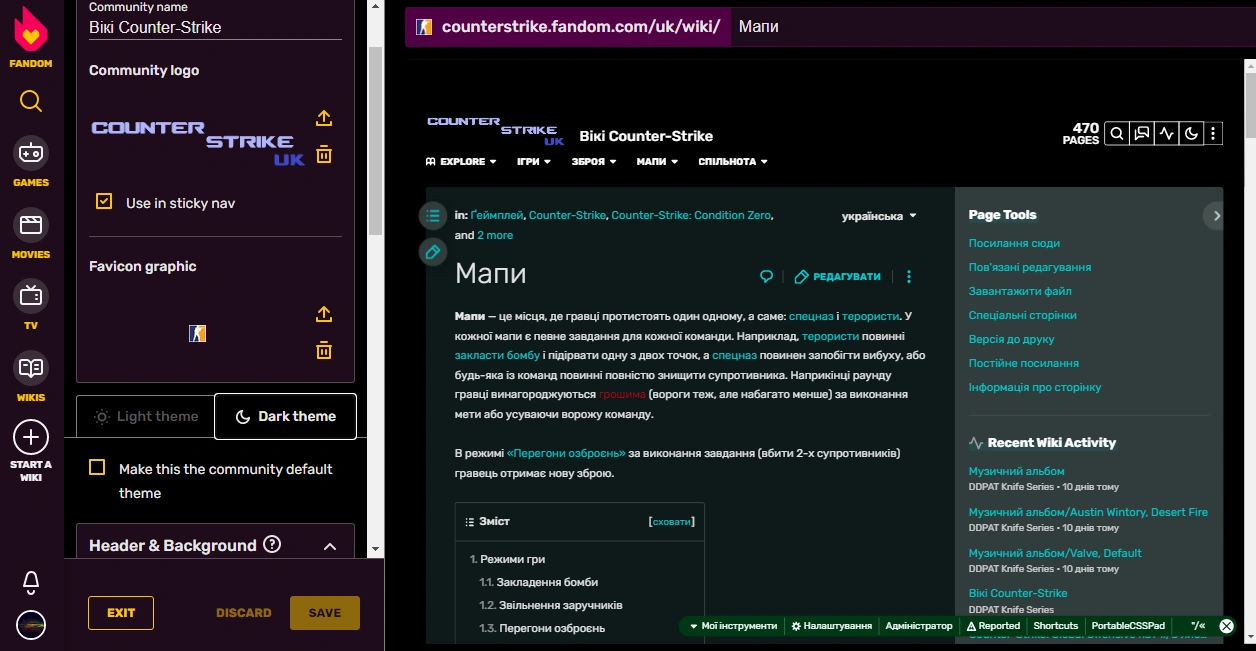Open the table of contents list icon
This screenshot has width=1256, height=651.
click(432, 215)
